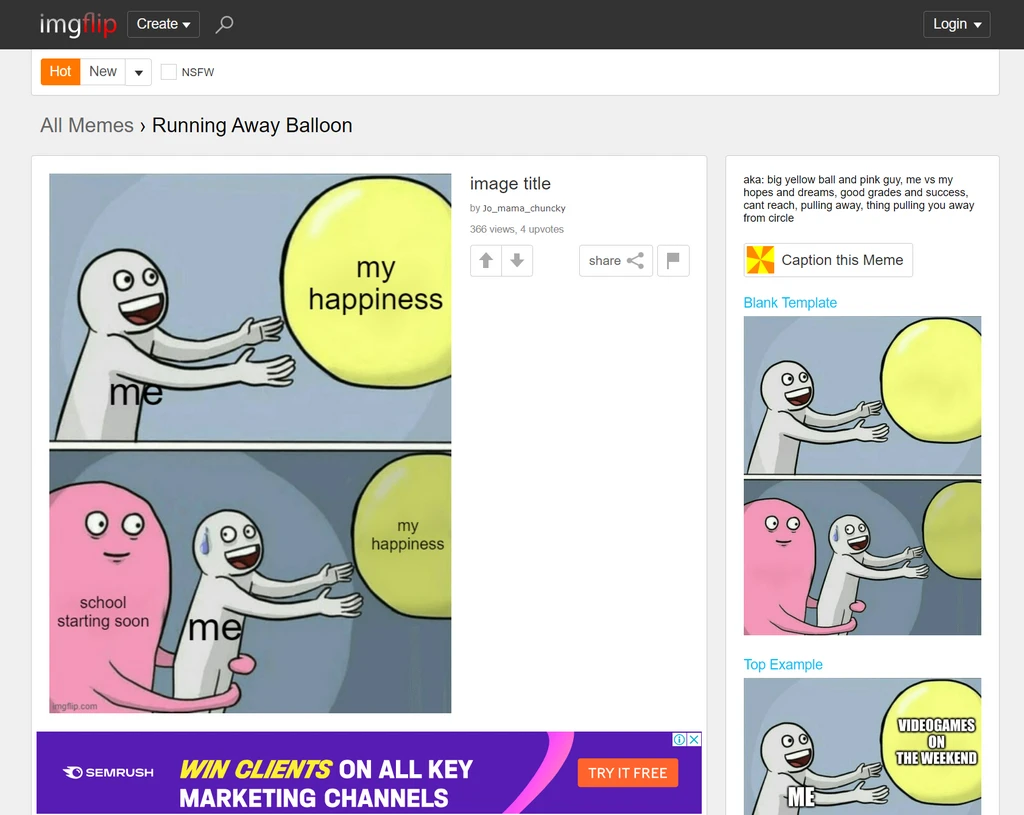Click the Blank Template thumbnail image
The width and height of the screenshot is (1024, 815).
(862, 476)
